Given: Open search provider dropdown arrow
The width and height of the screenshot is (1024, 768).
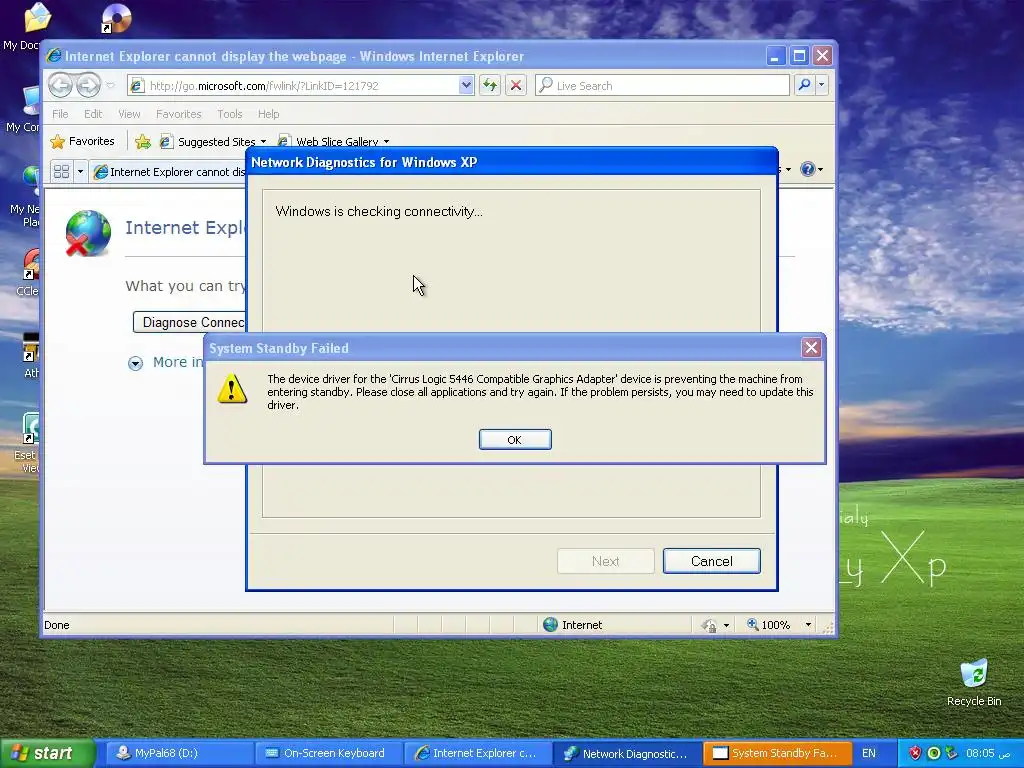Looking at the screenshot, I should click(822, 86).
